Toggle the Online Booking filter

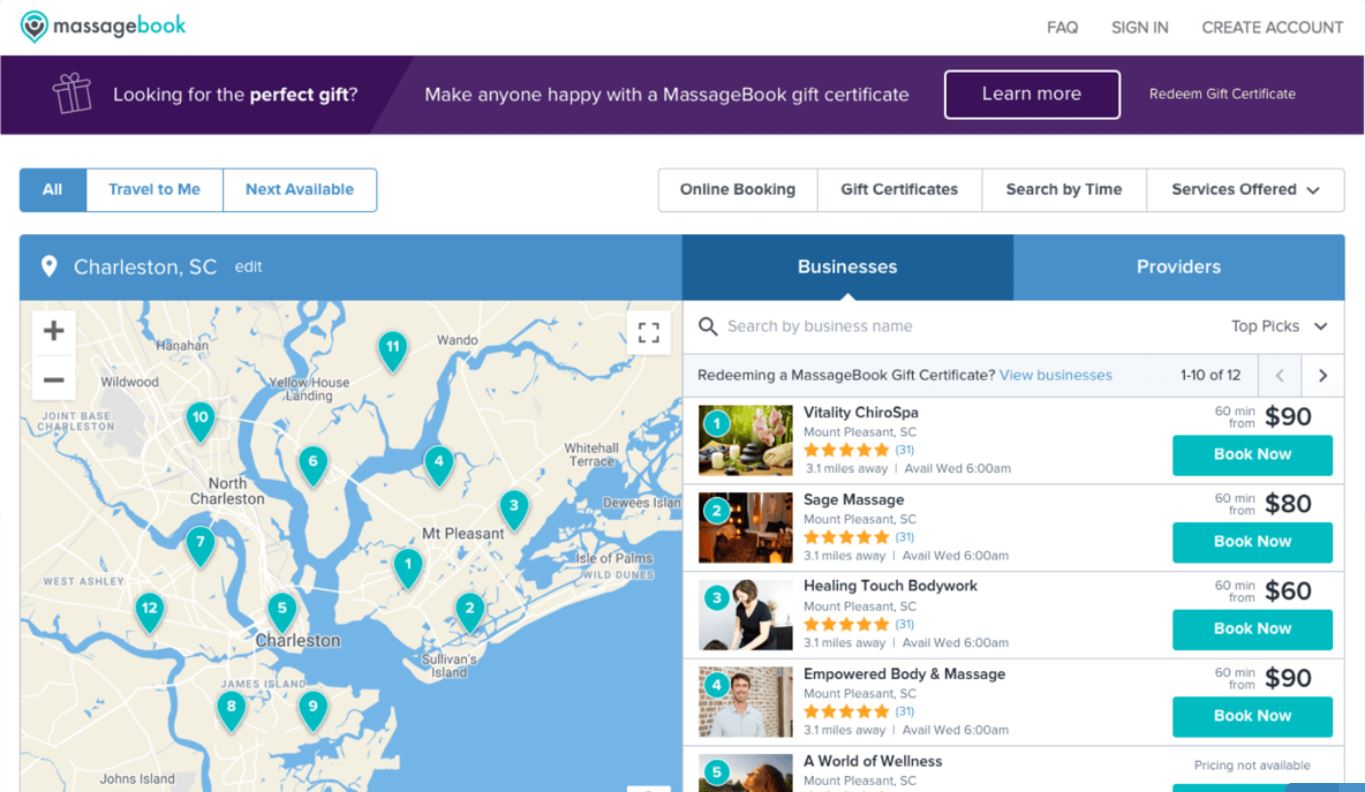click(x=737, y=190)
